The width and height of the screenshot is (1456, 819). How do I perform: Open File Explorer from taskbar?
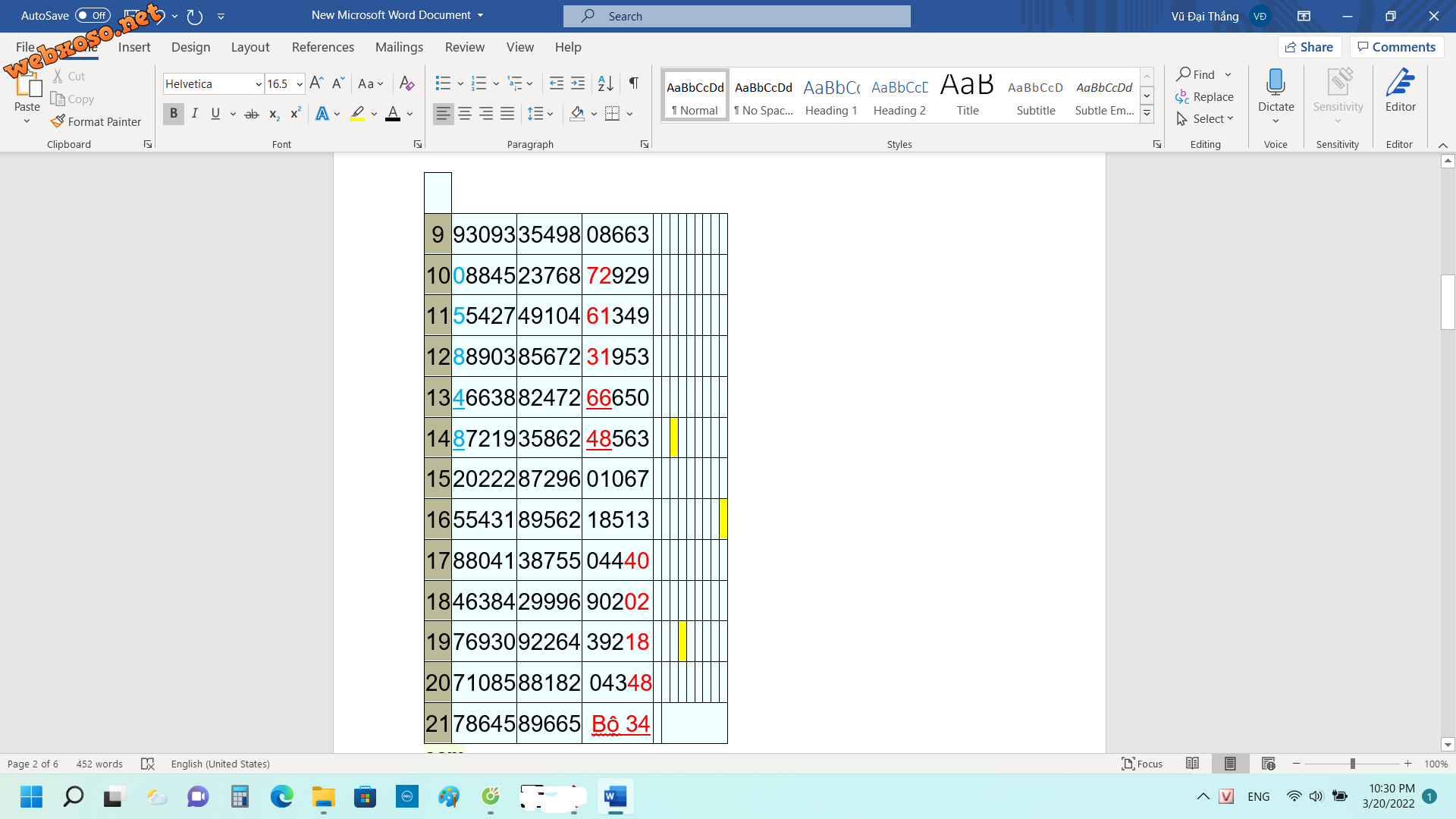(x=323, y=796)
